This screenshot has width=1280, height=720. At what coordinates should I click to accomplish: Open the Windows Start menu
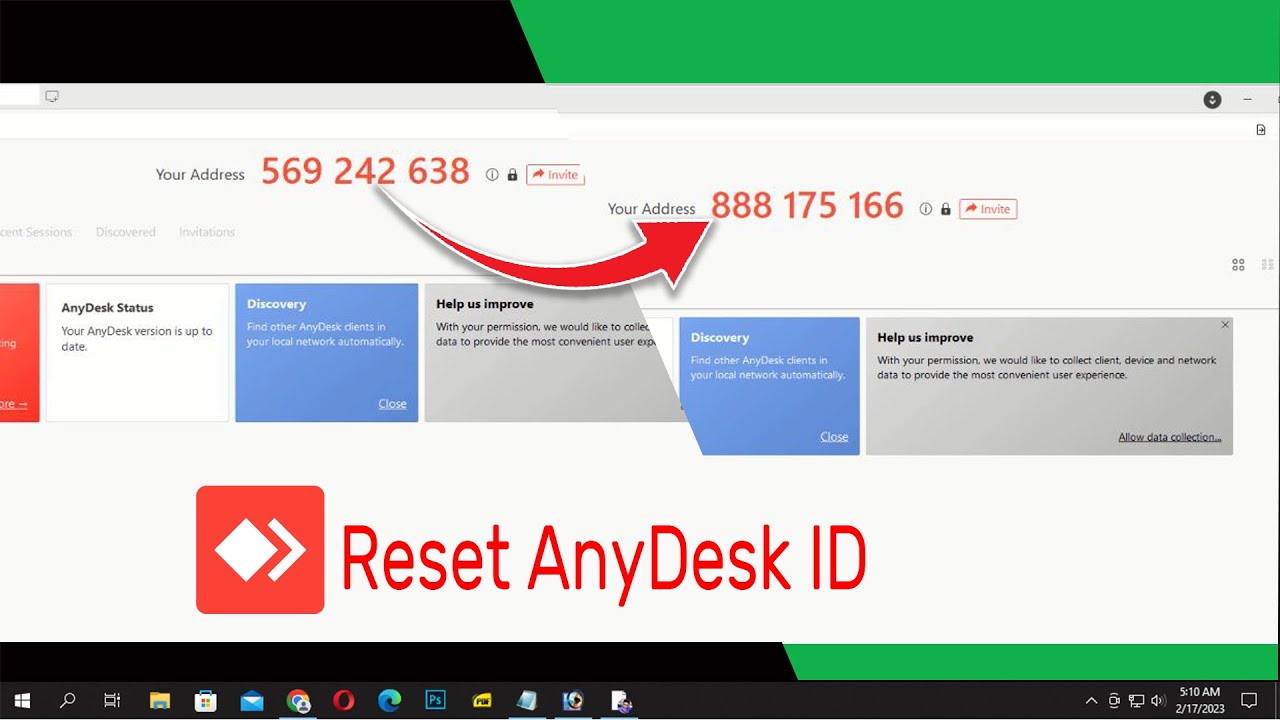[21, 700]
